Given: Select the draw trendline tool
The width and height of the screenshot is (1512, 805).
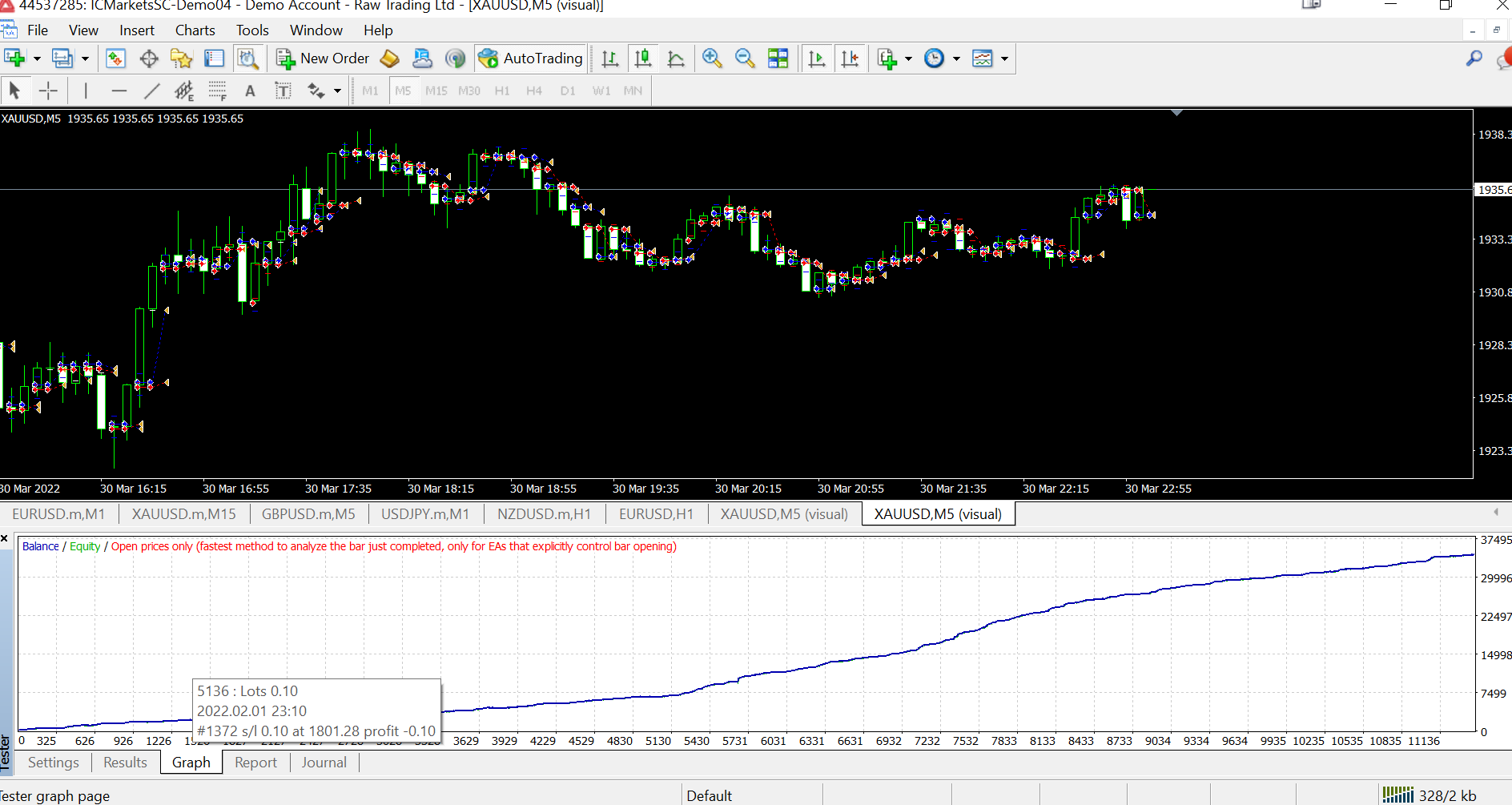Looking at the screenshot, I should 151,91.
